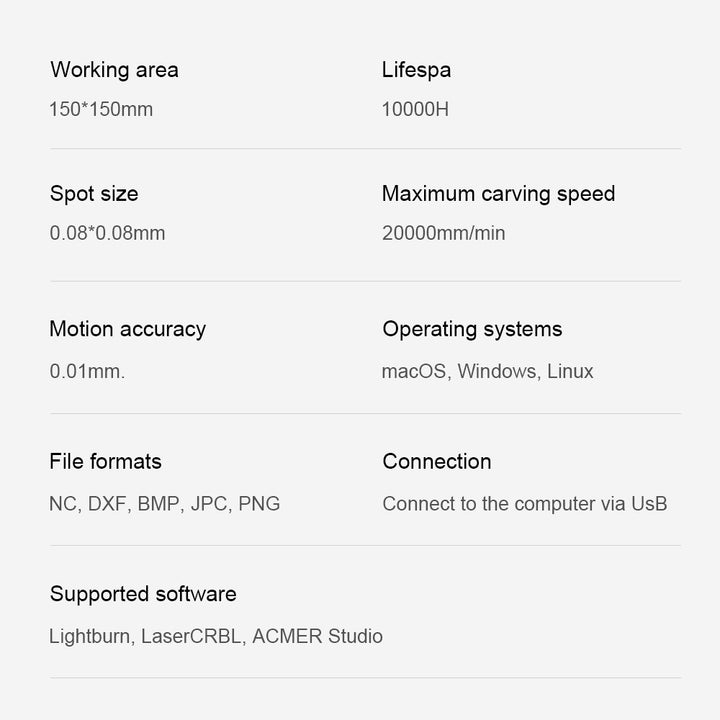
Task: Click the Motion accuracy heading
Action: pyautogui.click(x=127, y=329)
